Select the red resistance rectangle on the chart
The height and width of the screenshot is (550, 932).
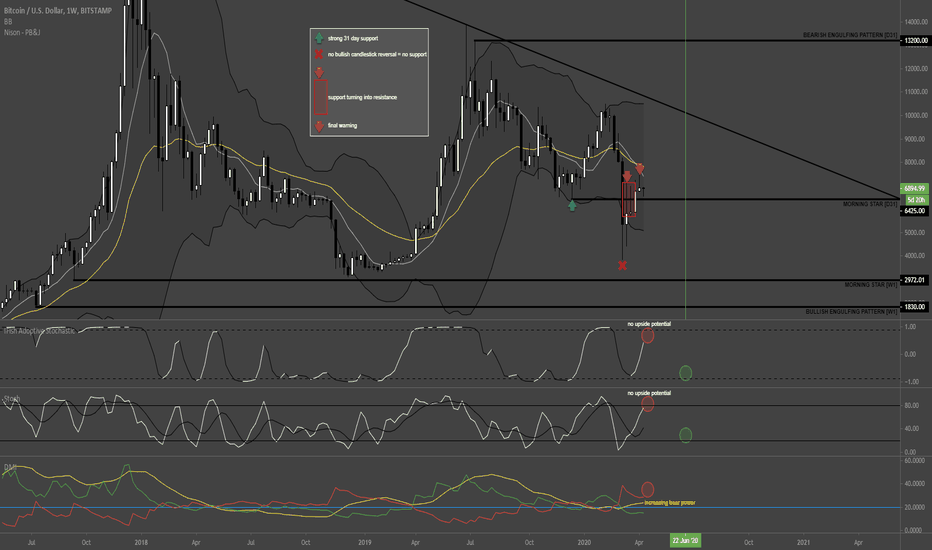(629, 199)
